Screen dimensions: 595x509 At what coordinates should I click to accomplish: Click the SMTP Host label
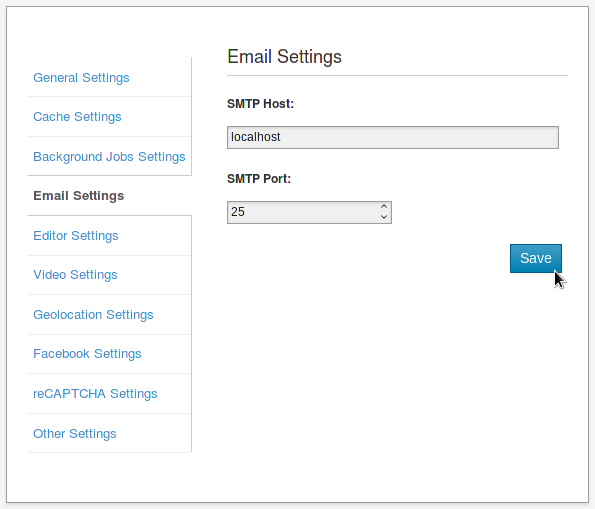click(260, 104)
